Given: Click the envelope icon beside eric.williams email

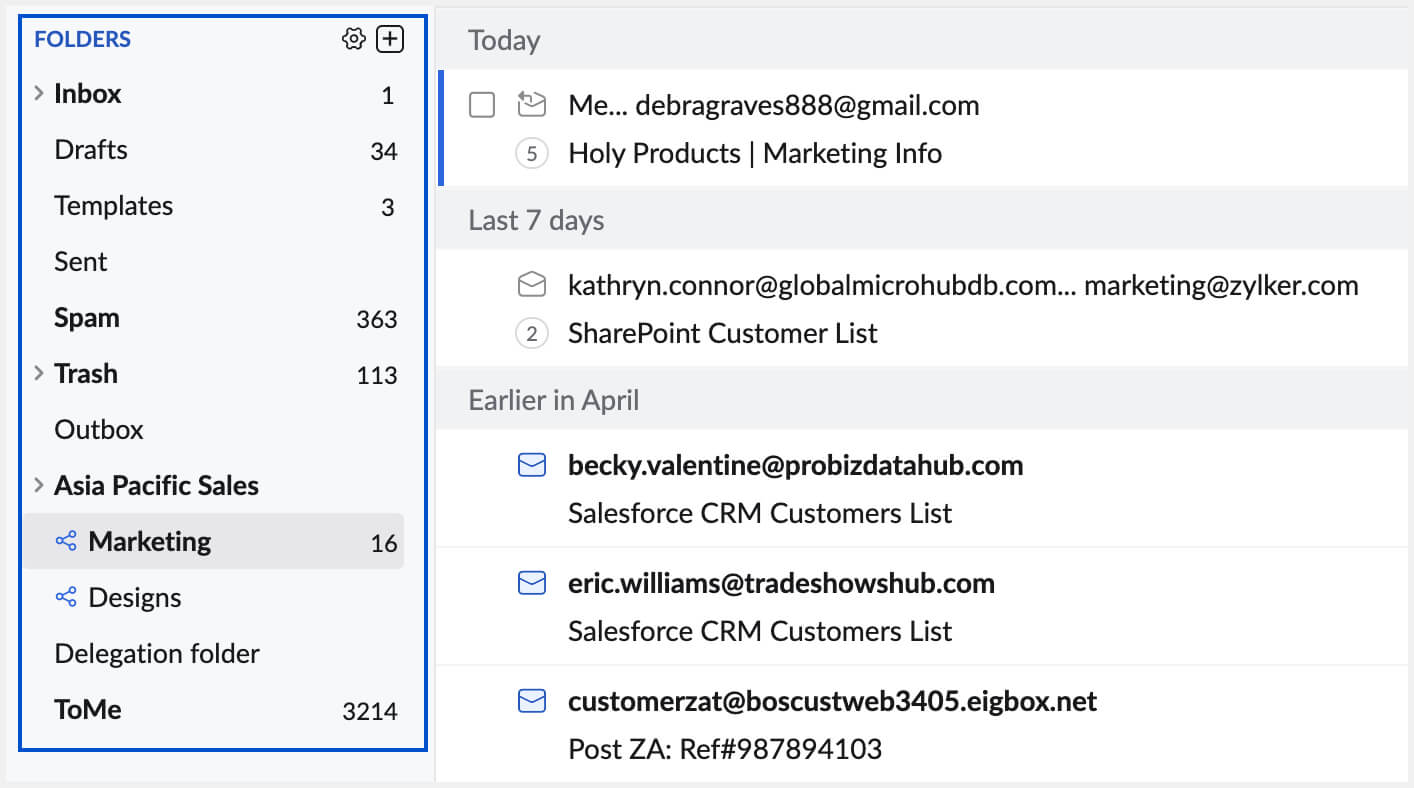Looking at the screenshot, I should [531, 583].
